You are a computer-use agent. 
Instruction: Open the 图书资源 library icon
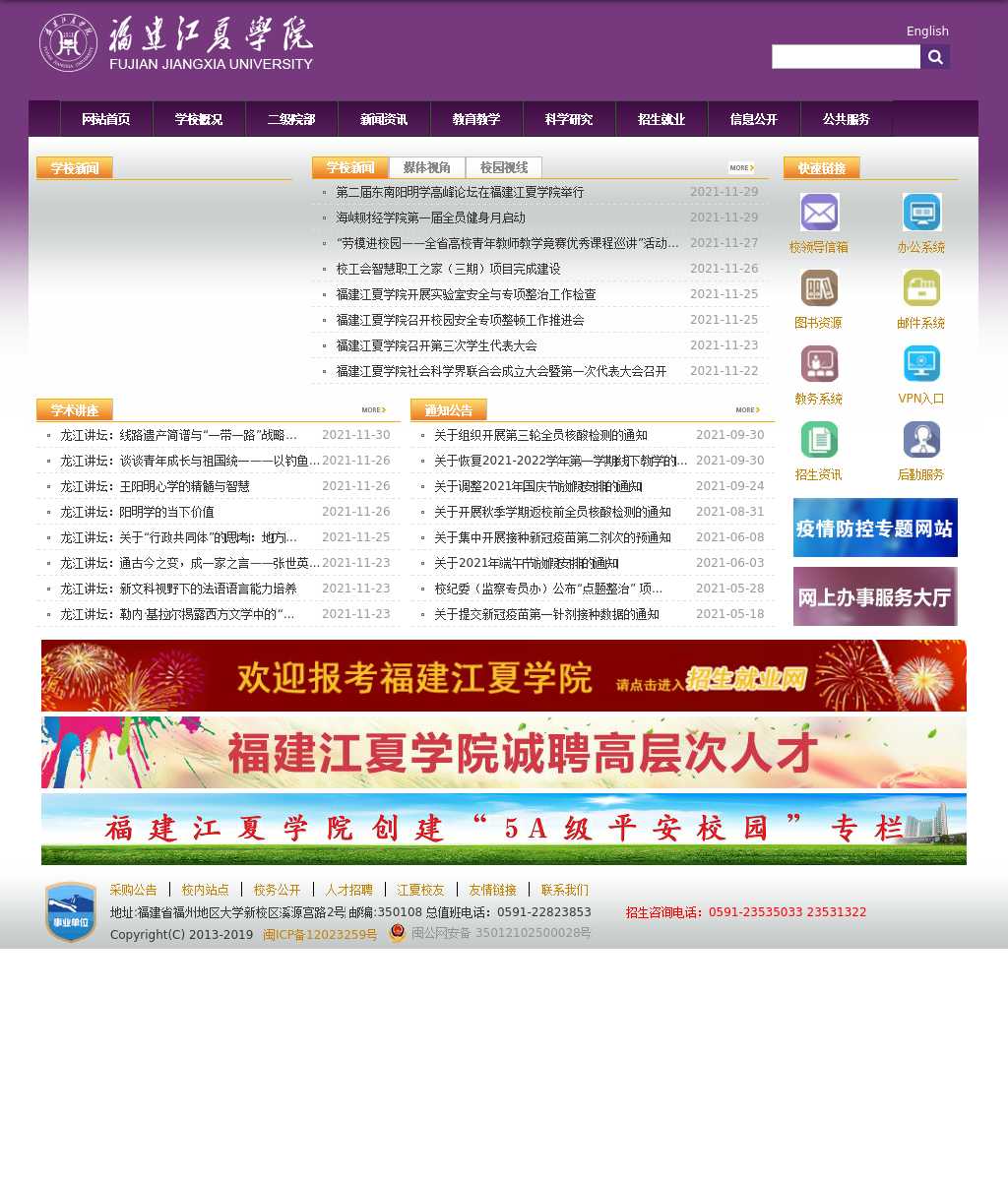point(819,288)
